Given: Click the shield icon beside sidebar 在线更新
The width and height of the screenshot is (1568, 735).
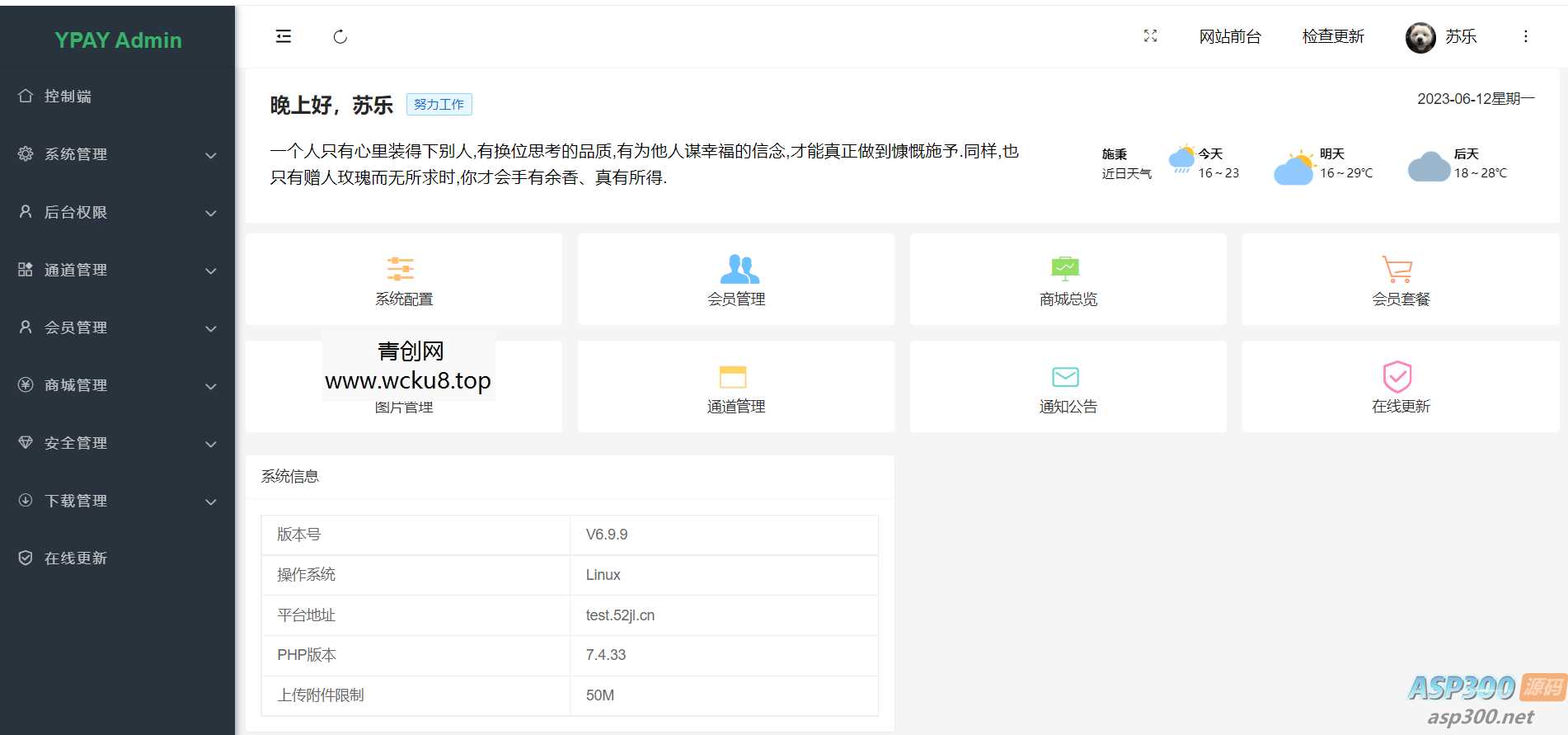Looking at the screenshot, I should (x=26, y=558).
